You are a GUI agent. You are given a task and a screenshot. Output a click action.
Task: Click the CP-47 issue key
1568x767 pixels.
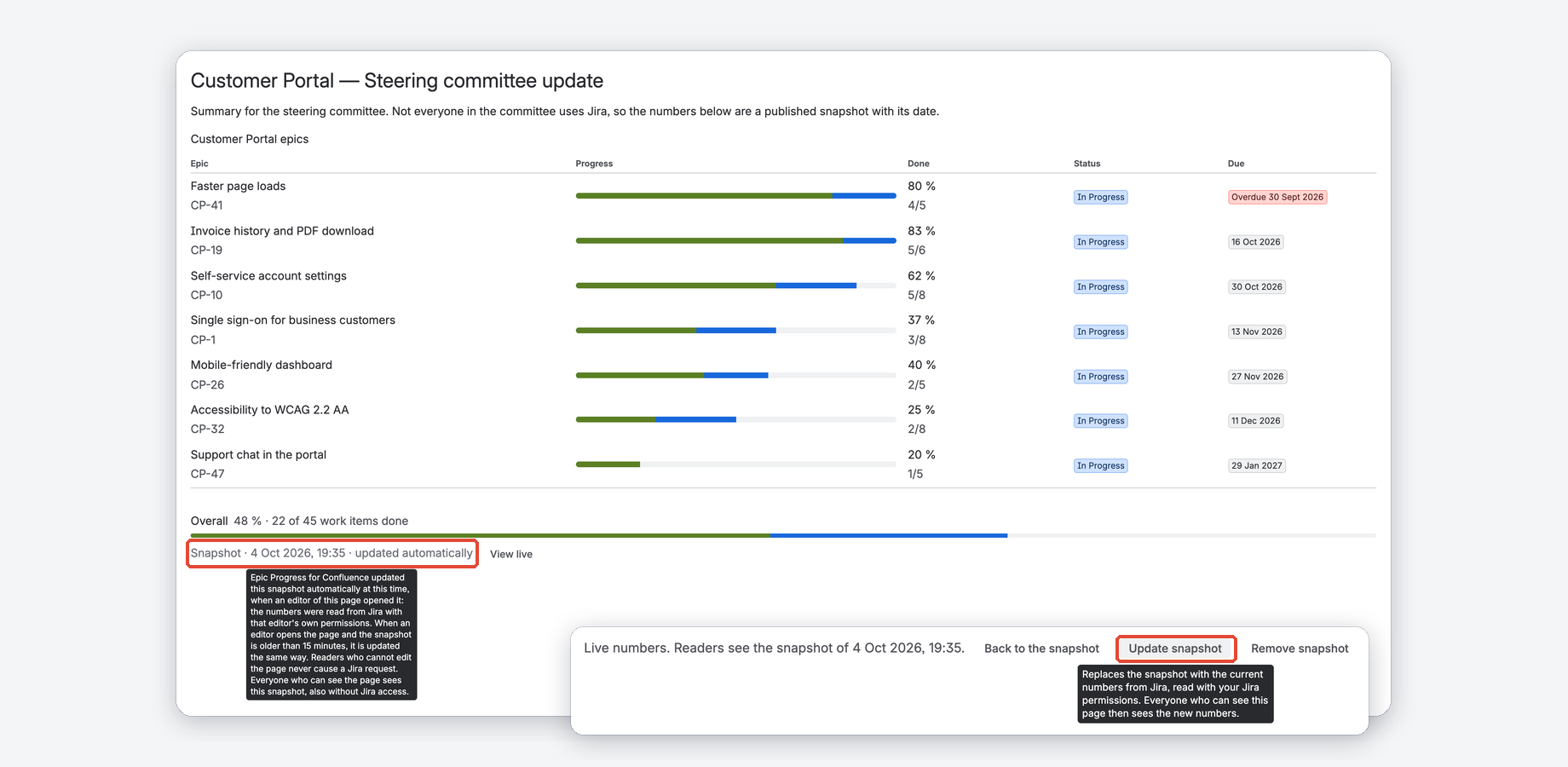coord(207,474)
